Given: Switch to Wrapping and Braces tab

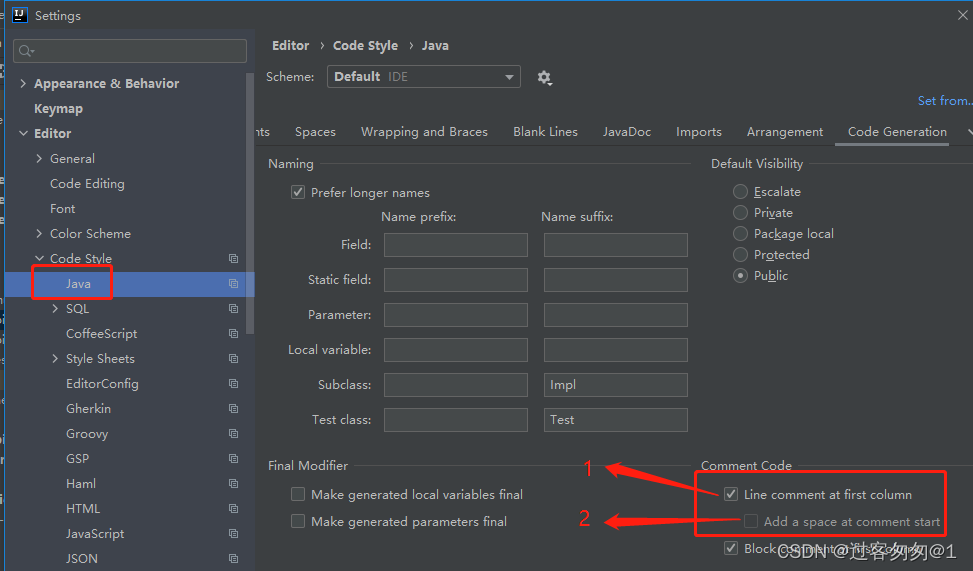Looking at the screenshot, I should pos(424,132).
